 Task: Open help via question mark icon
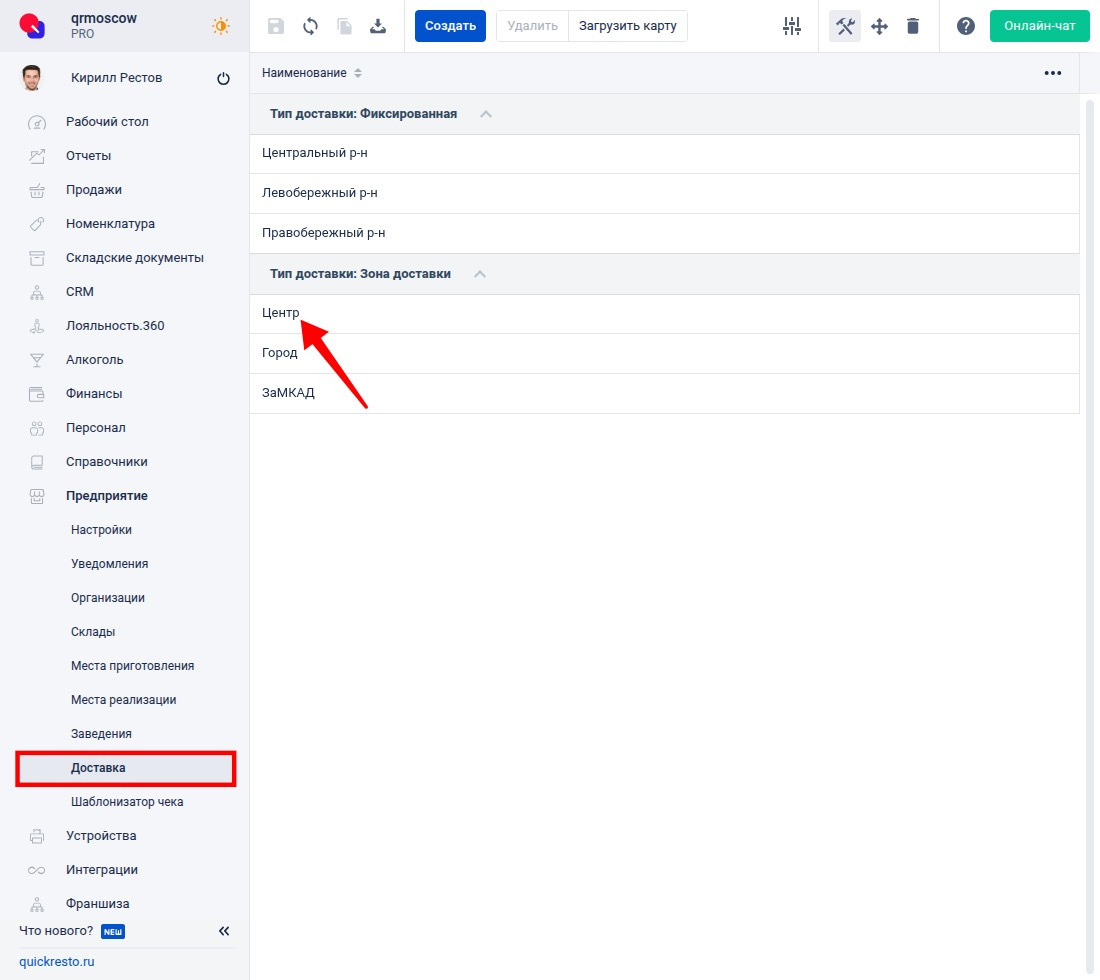(x=965, y=26)
